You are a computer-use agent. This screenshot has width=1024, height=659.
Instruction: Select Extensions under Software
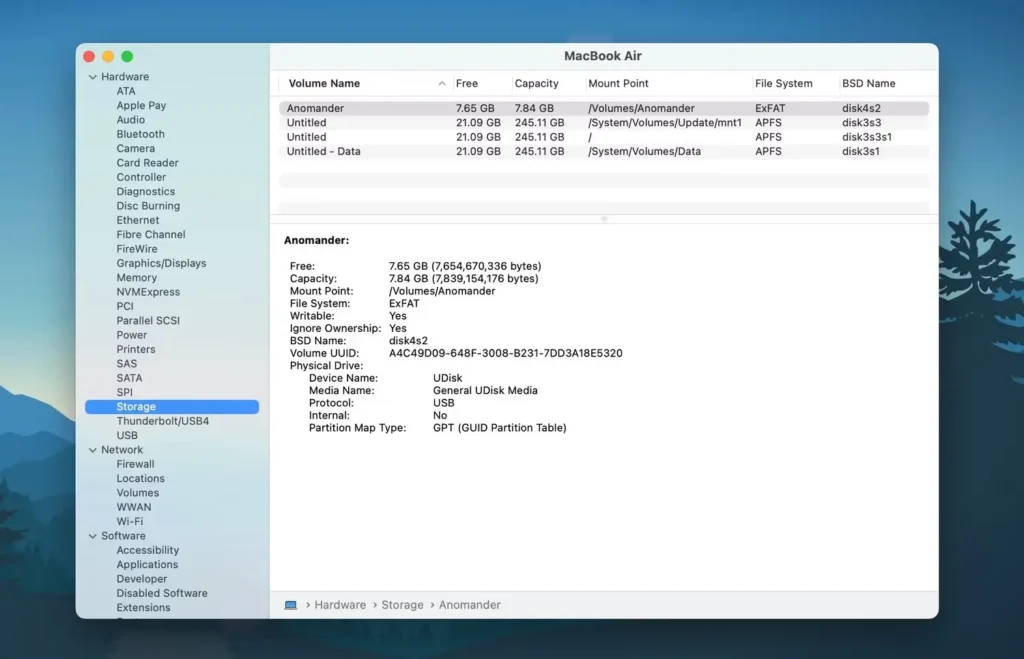(144, 609)
